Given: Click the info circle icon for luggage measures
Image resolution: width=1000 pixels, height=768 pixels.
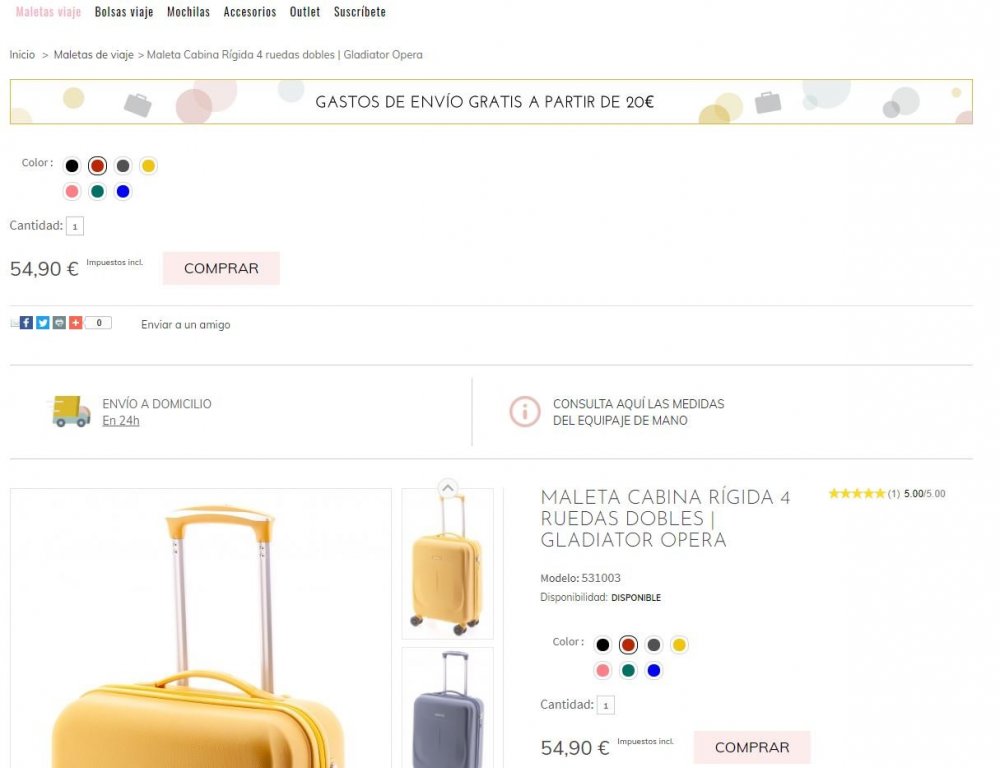Looking at the screenshot, I should click(524, 411).
